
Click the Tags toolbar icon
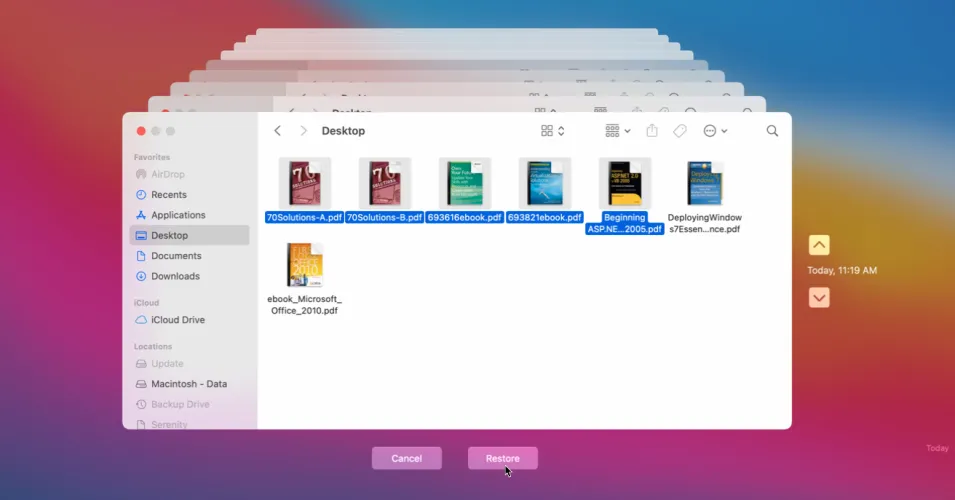[679, 131]
